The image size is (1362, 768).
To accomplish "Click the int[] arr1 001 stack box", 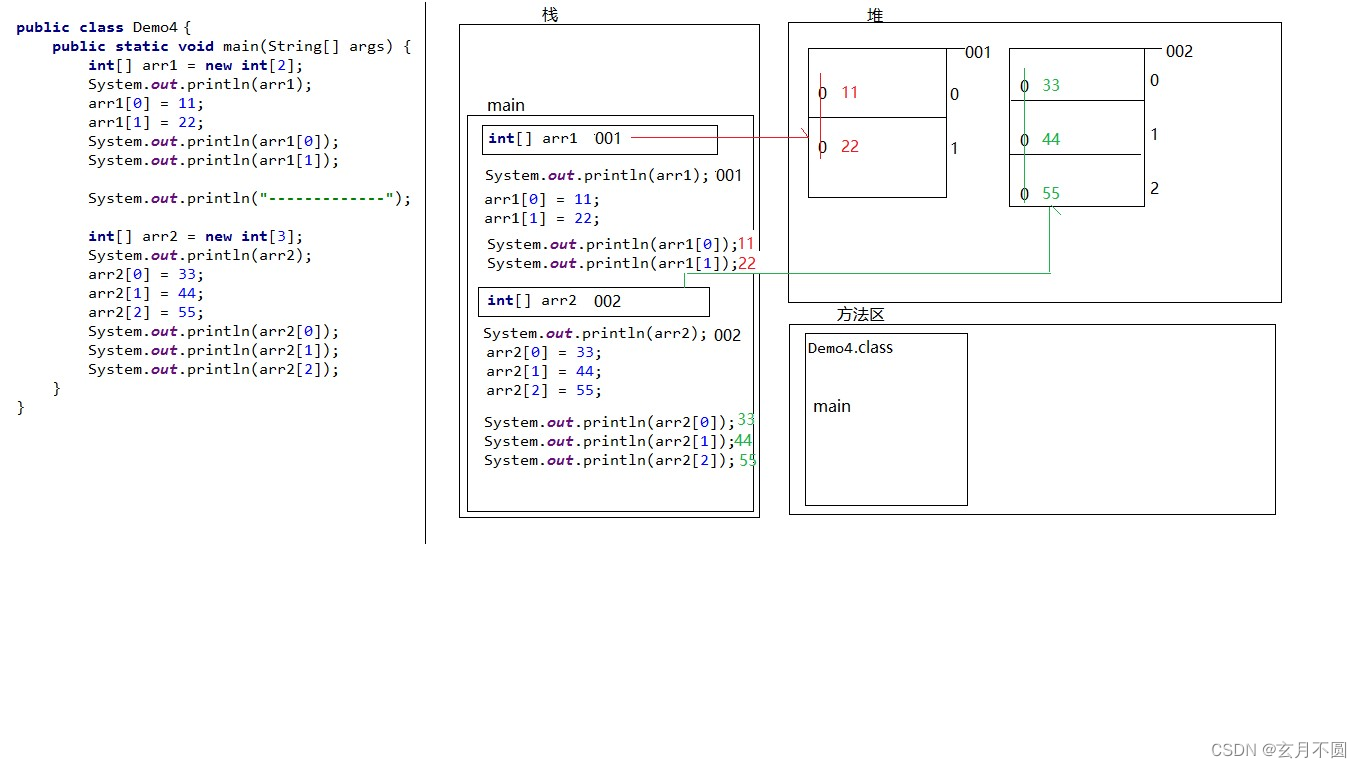I will (600, 139).
